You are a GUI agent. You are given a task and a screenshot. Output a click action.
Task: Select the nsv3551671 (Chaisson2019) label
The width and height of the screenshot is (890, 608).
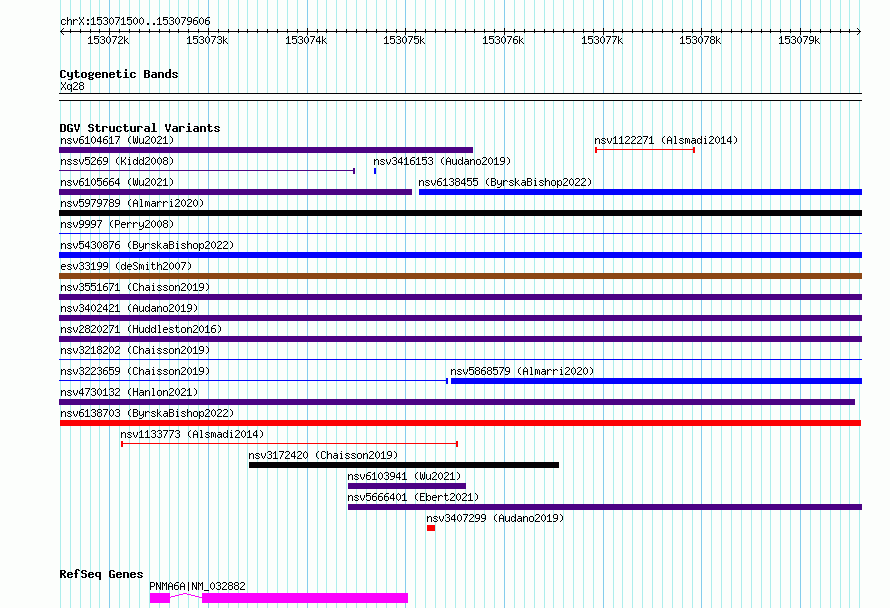point(135,287)
